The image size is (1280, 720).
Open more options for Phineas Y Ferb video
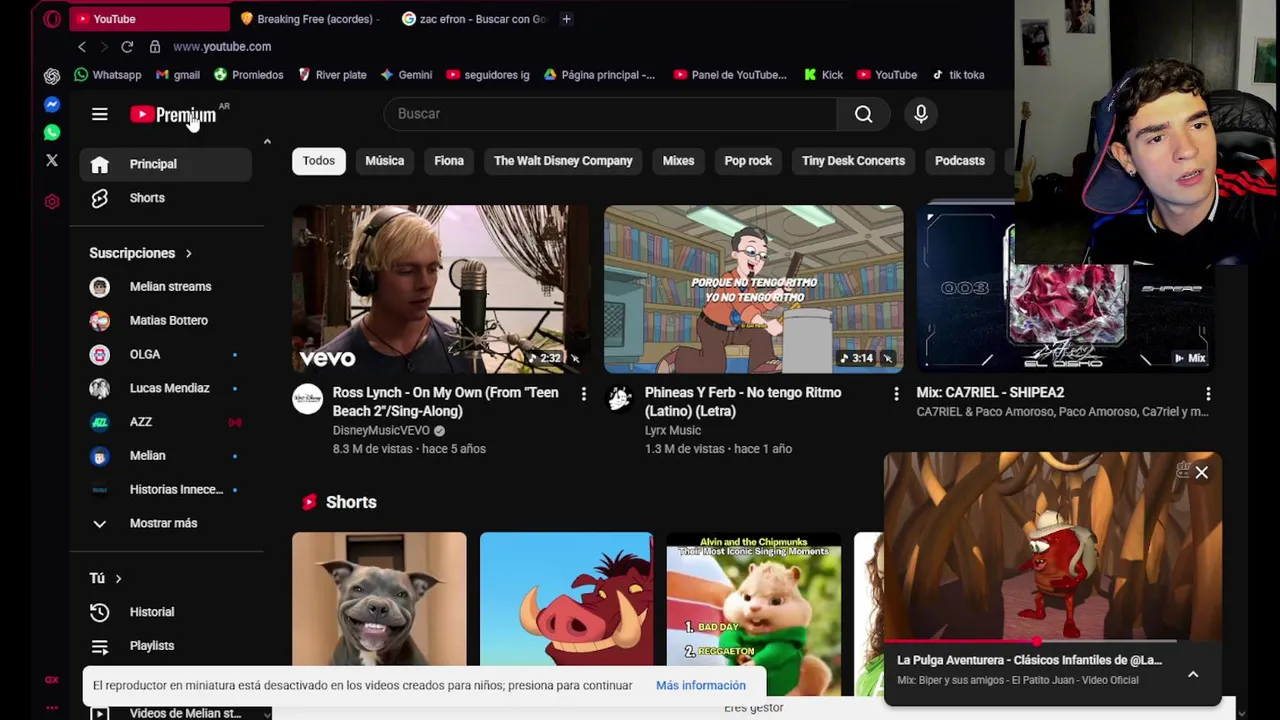pyautogui.click(x=896, y=394)
